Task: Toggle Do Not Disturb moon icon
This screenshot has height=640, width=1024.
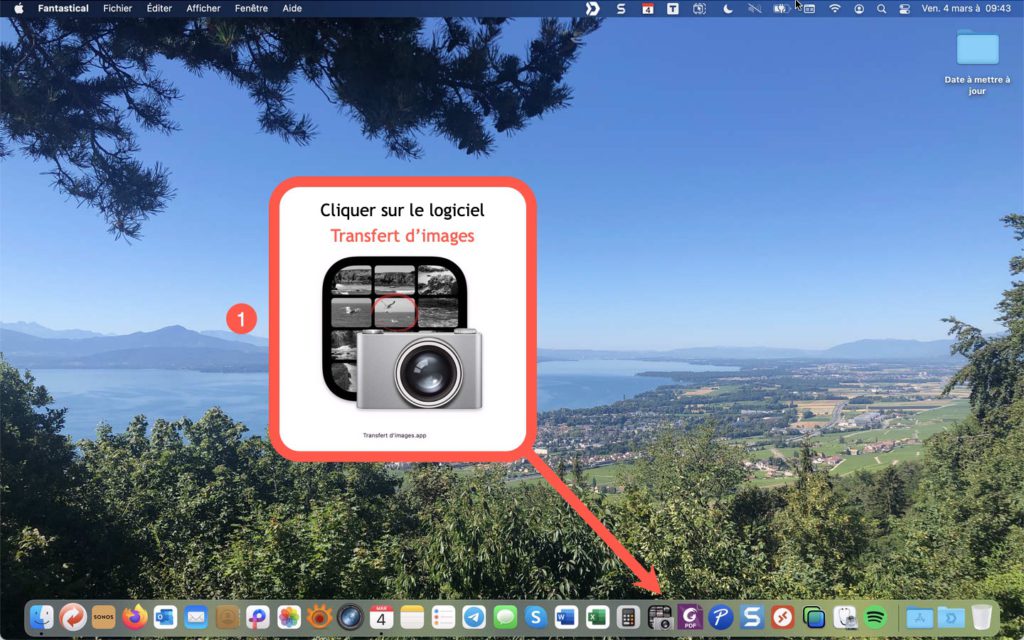Action: click(728, 8)
